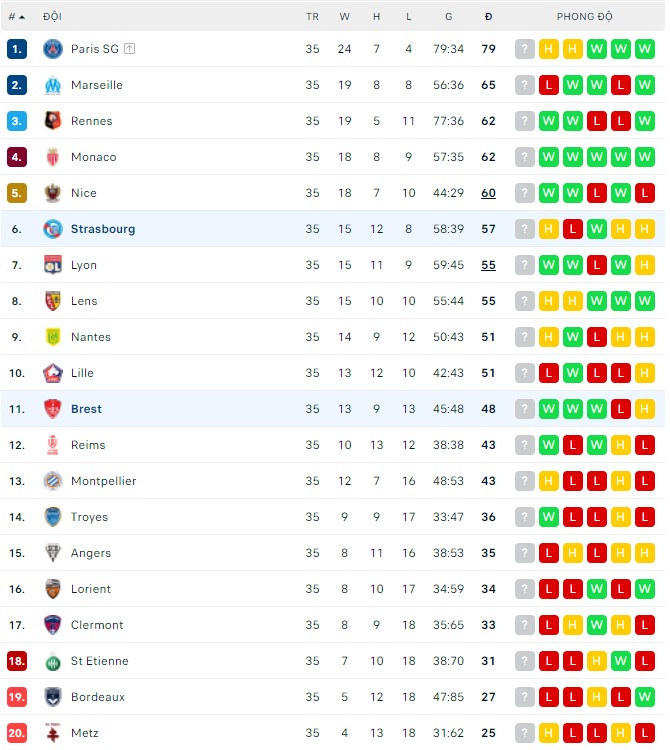Click Nice's underlined 60 points value
The width and height of the screenshot is (670, 750).
(488, 193)
